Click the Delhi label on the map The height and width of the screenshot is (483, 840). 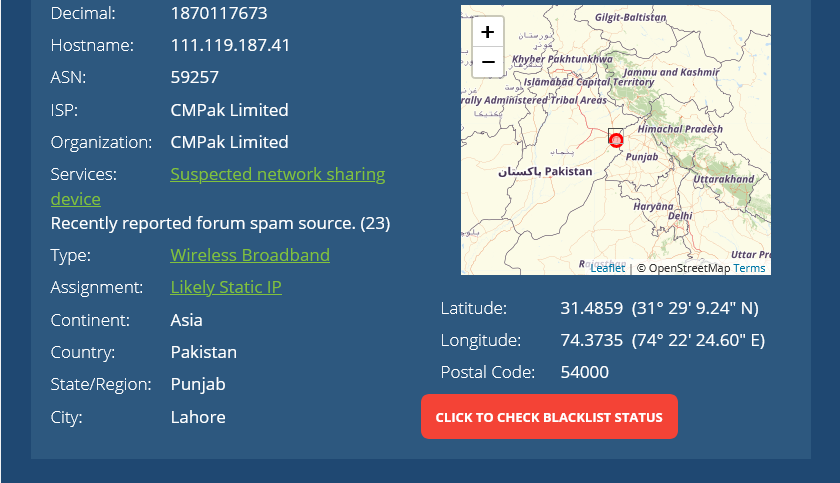pos(680,216)
